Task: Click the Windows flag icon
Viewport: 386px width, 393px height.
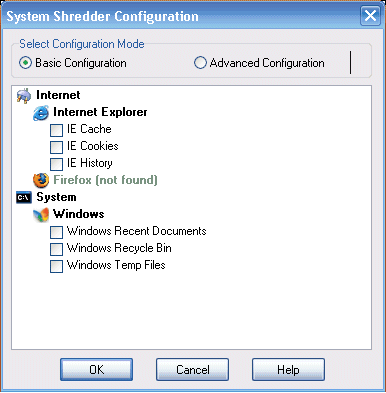Action: click(x=41, y=214)
